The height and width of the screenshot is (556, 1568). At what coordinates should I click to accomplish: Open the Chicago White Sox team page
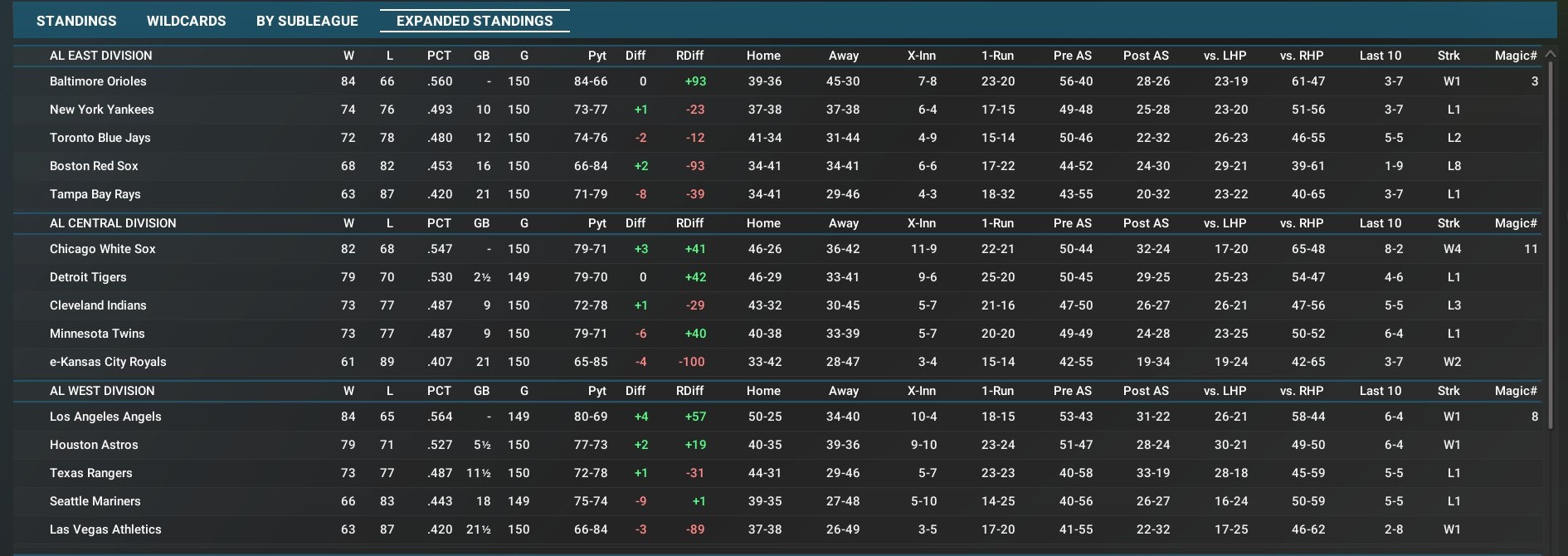[102, 249]
